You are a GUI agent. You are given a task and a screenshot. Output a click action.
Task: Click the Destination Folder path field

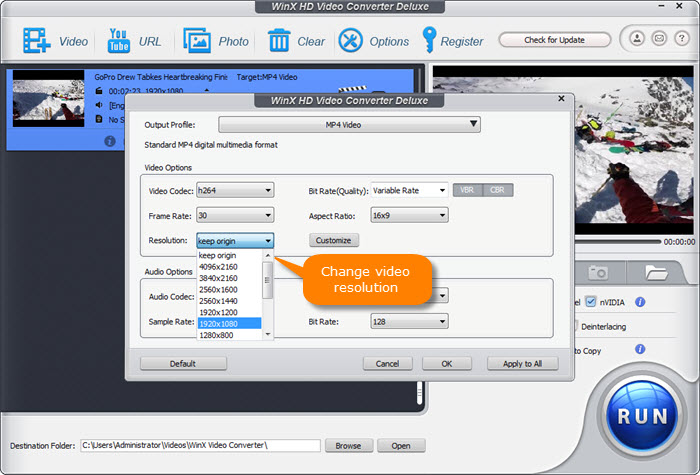click(200, 445)
